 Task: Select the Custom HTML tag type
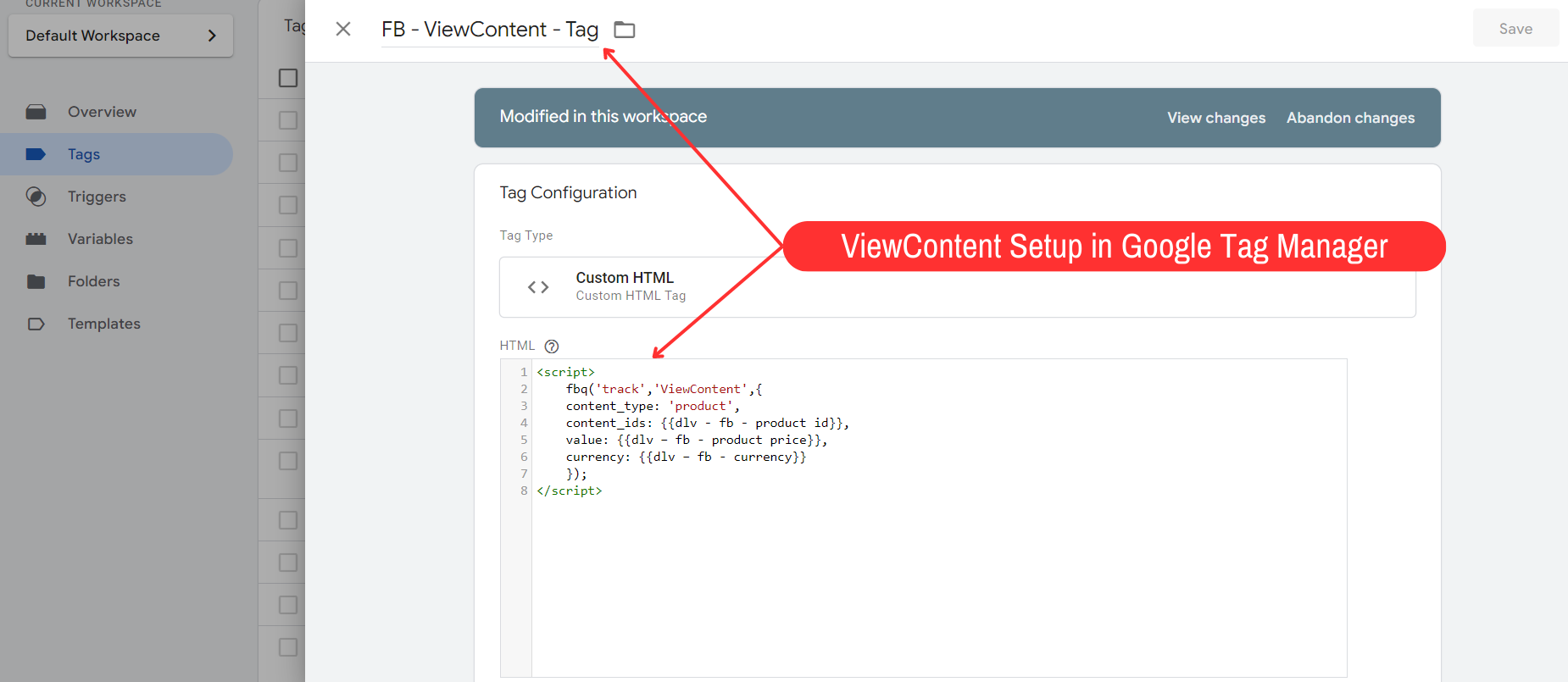click(958, 287)
